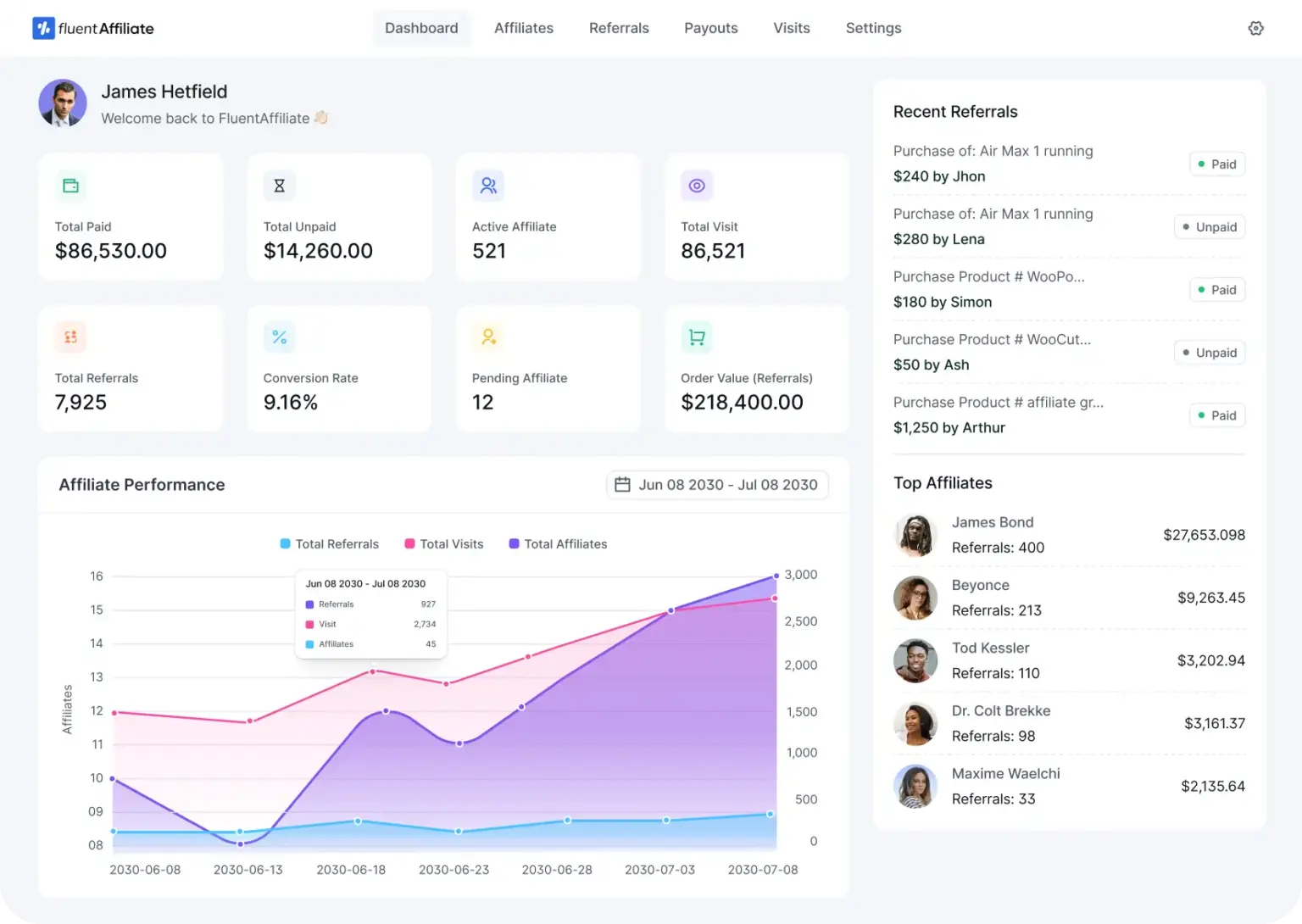Click the hourglass icon above Total Unpaid
Image resolution: width=1302 pixels, height=924 pixels.
tap(279, 185)
